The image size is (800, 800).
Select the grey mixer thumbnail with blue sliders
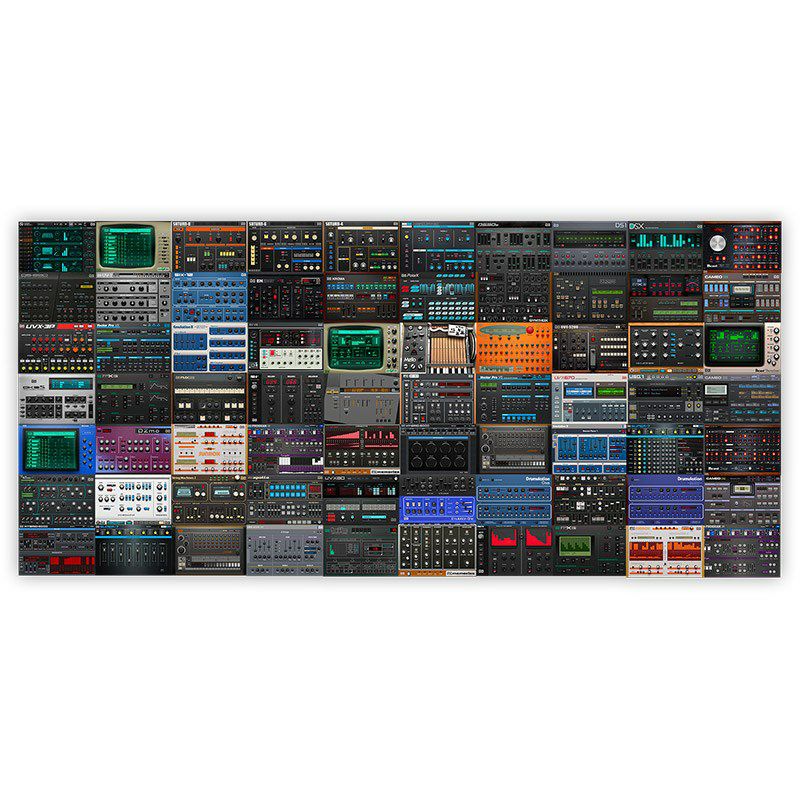285,551
